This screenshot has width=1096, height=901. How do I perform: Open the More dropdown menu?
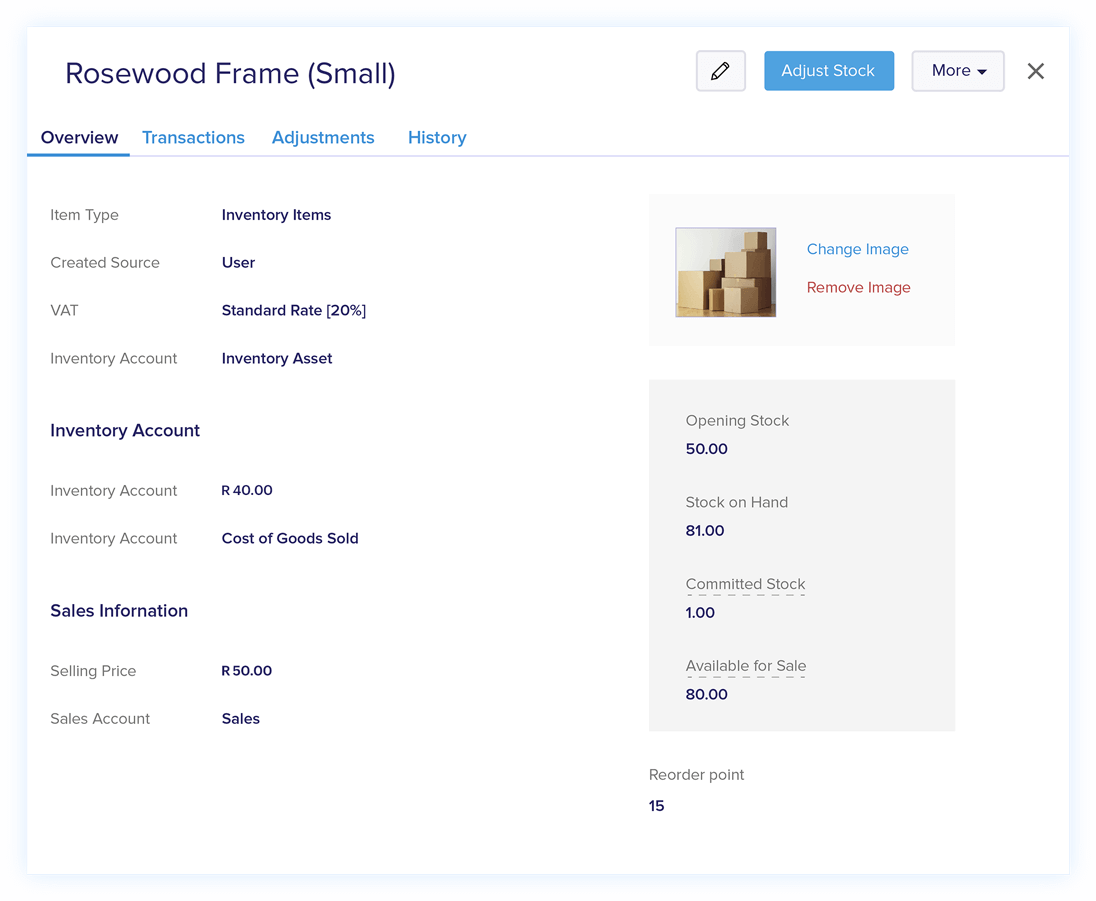click(x=957, y=71)
